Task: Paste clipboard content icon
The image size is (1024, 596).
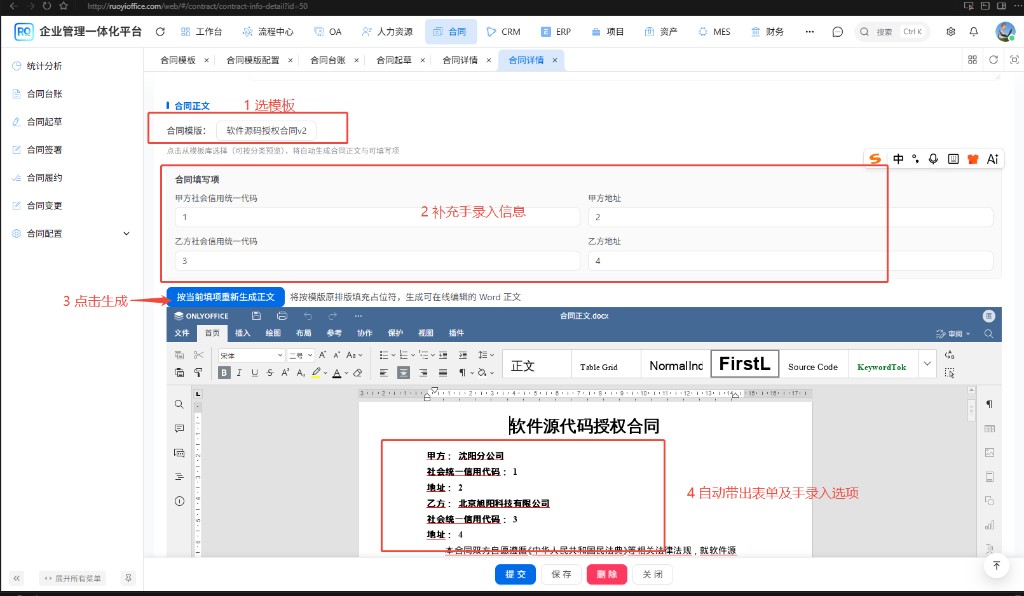Action: point(180,372)
